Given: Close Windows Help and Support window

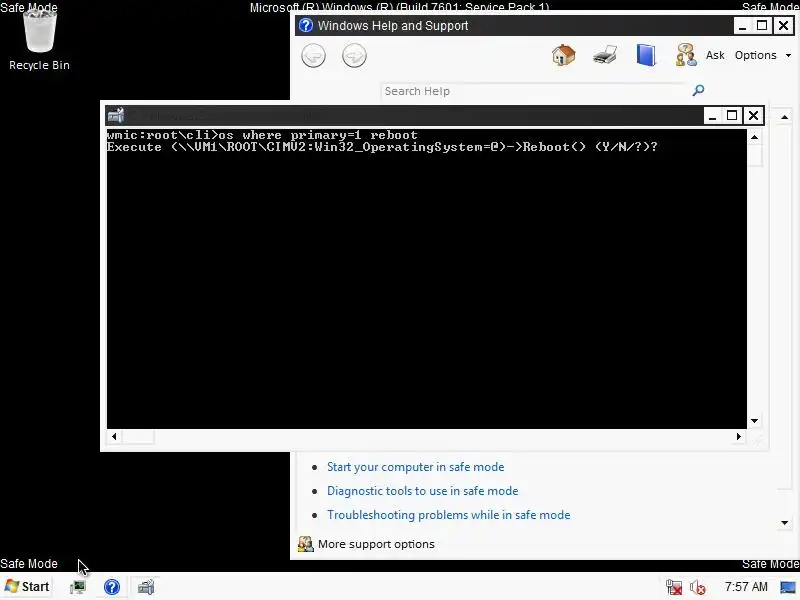Looking at the screenshot, I should pos(783,26).
